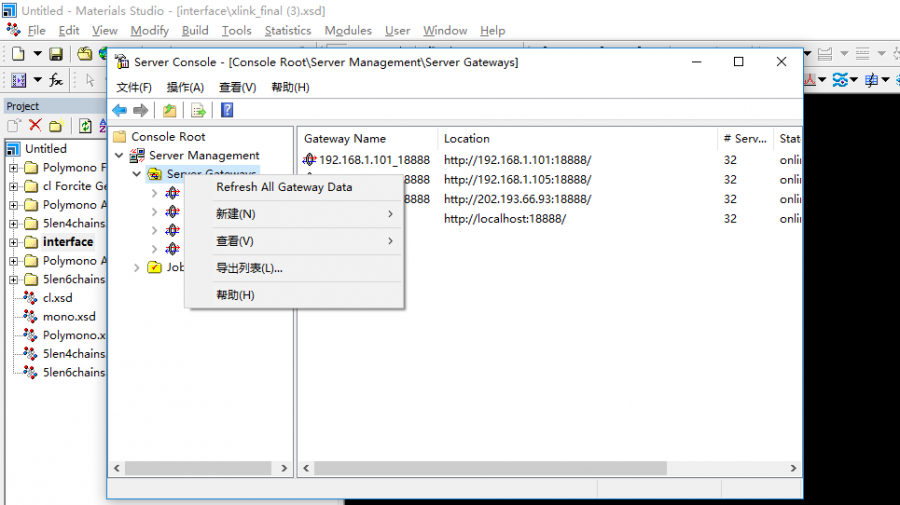Click the Back arrow in Server Console toolbar

[x=119, y=110]
